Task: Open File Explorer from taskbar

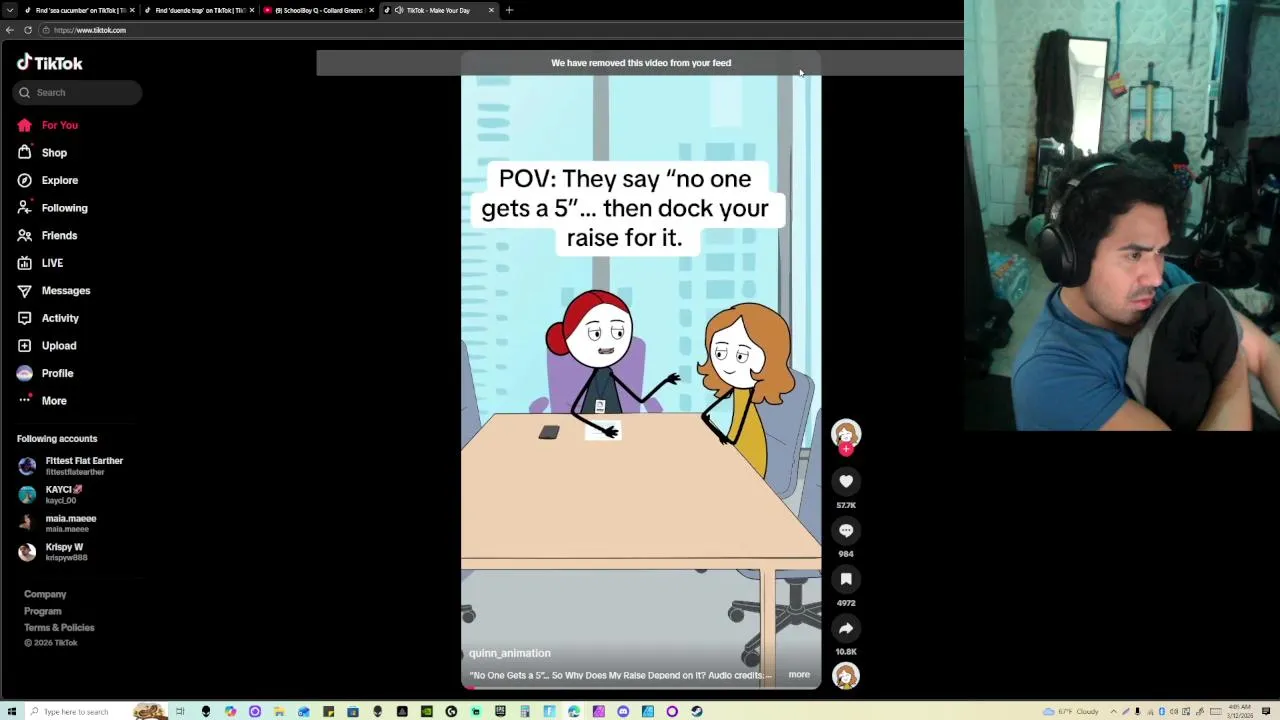Action: tap(278, 711)
